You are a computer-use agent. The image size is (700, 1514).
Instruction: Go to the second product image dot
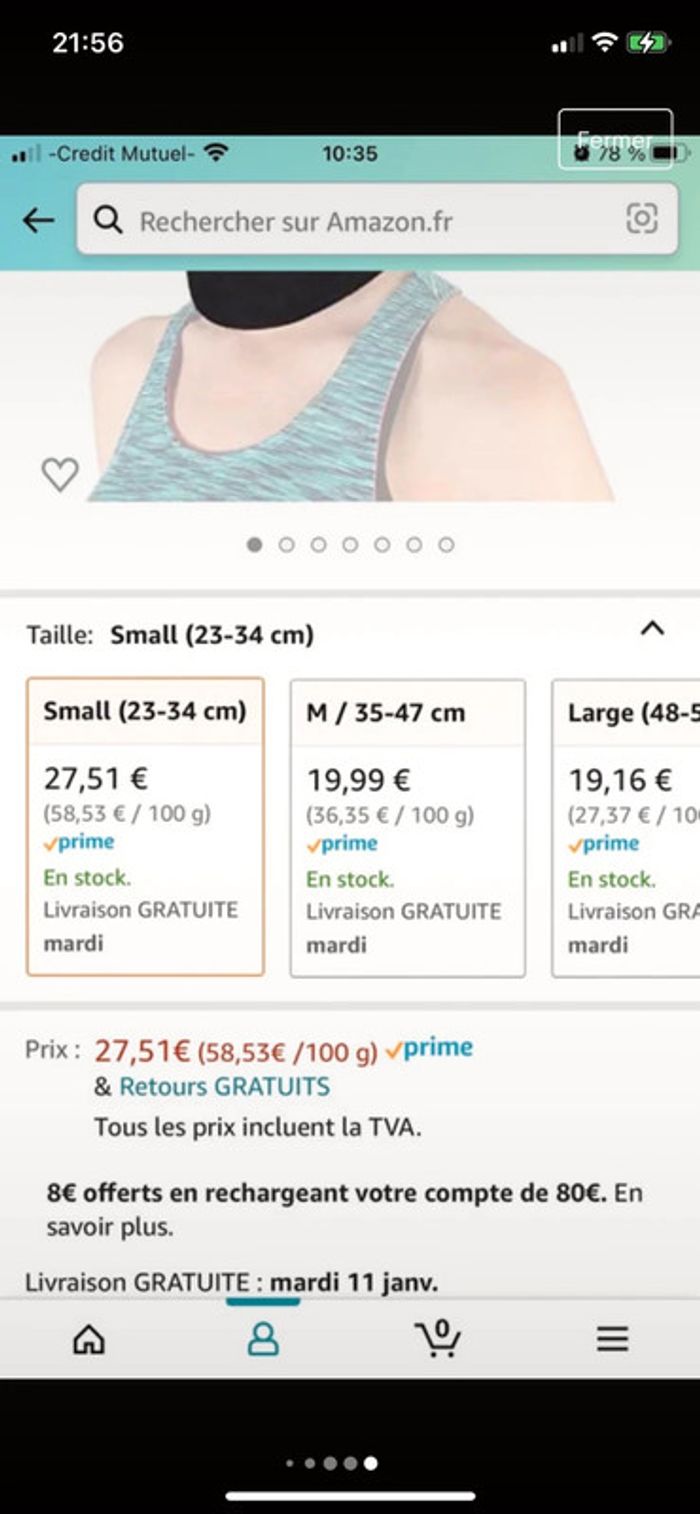[287, 545]
